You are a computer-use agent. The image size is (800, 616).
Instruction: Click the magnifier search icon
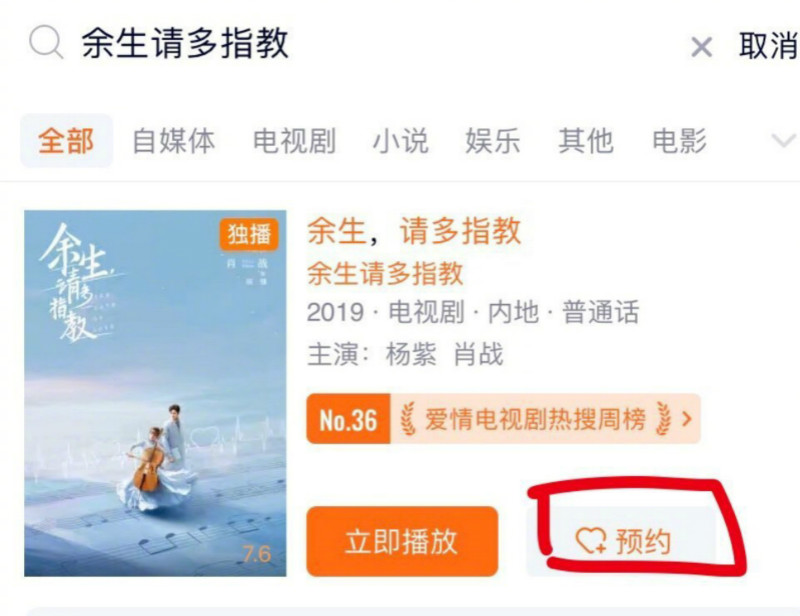click(46, 42)
